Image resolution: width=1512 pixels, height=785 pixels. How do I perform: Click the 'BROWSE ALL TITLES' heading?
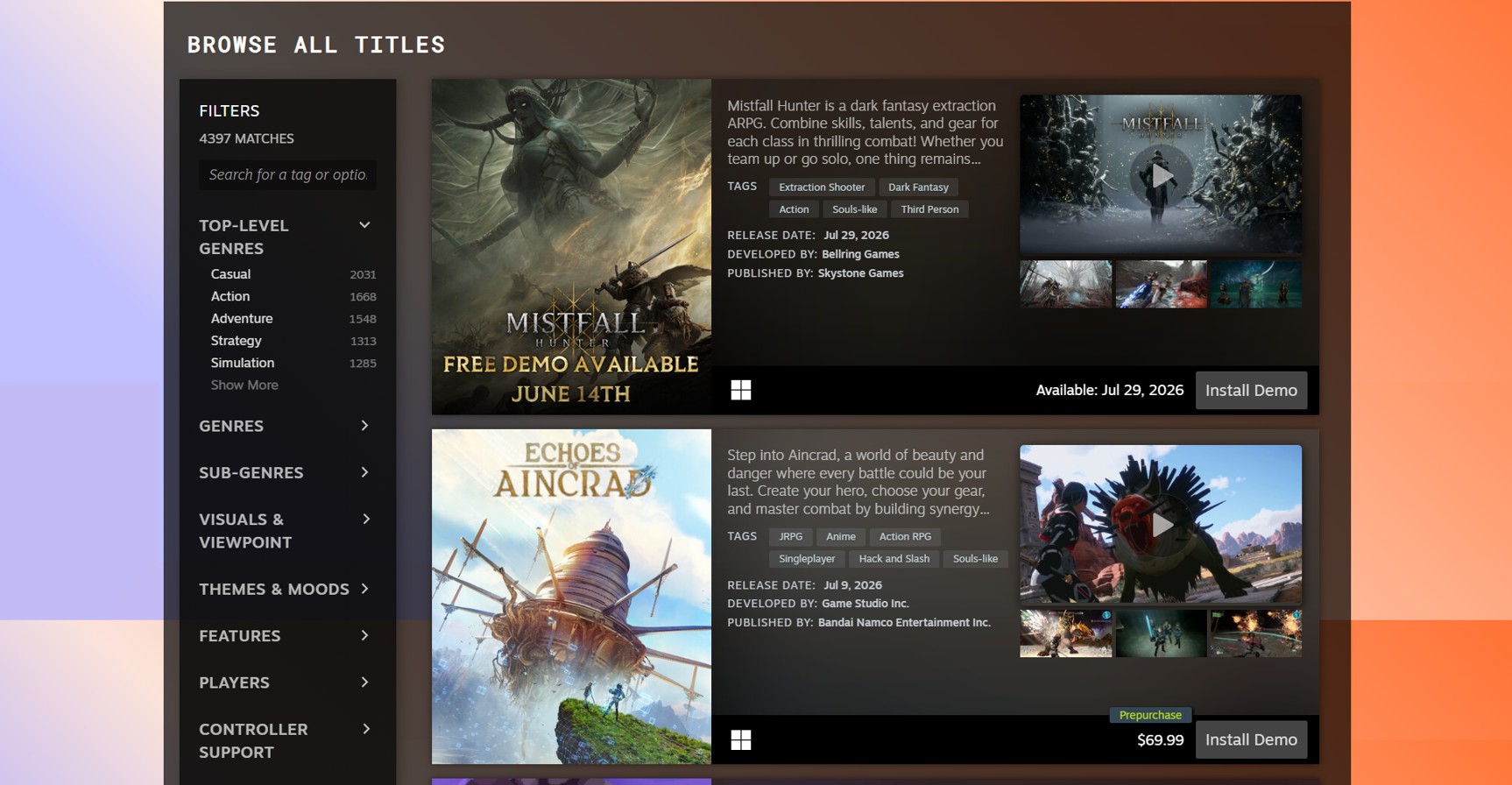[x=316, y=45]
